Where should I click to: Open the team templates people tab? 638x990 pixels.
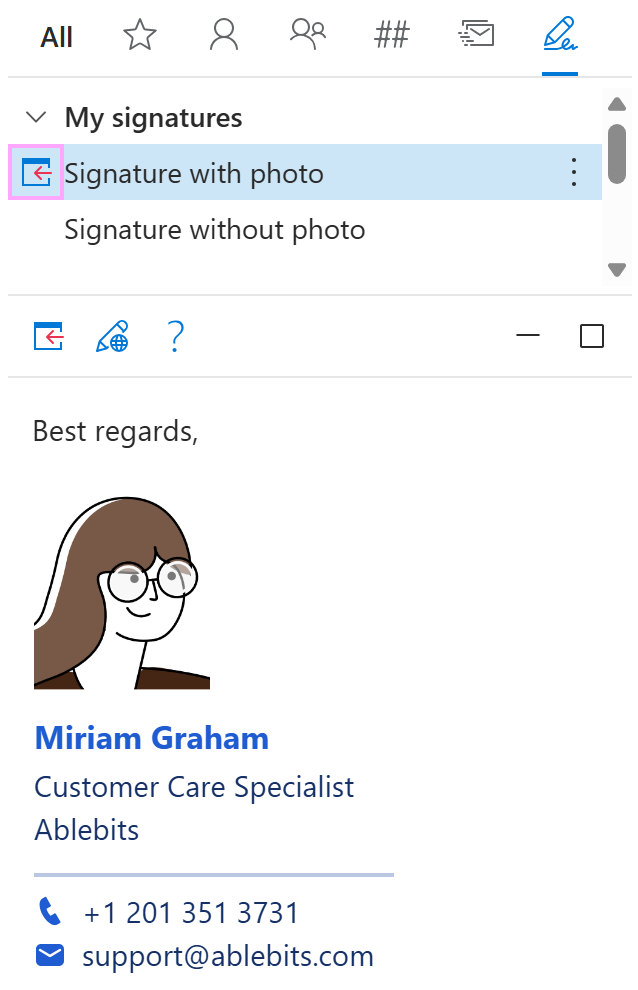tap(308, 37)
